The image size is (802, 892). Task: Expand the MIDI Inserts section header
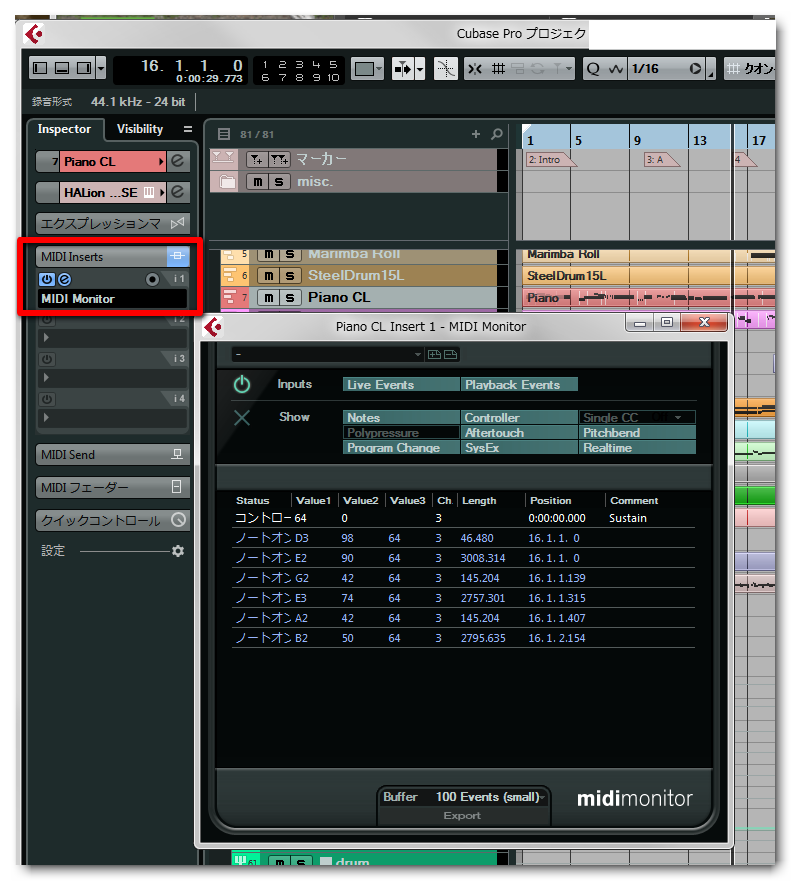click(102, 257)
